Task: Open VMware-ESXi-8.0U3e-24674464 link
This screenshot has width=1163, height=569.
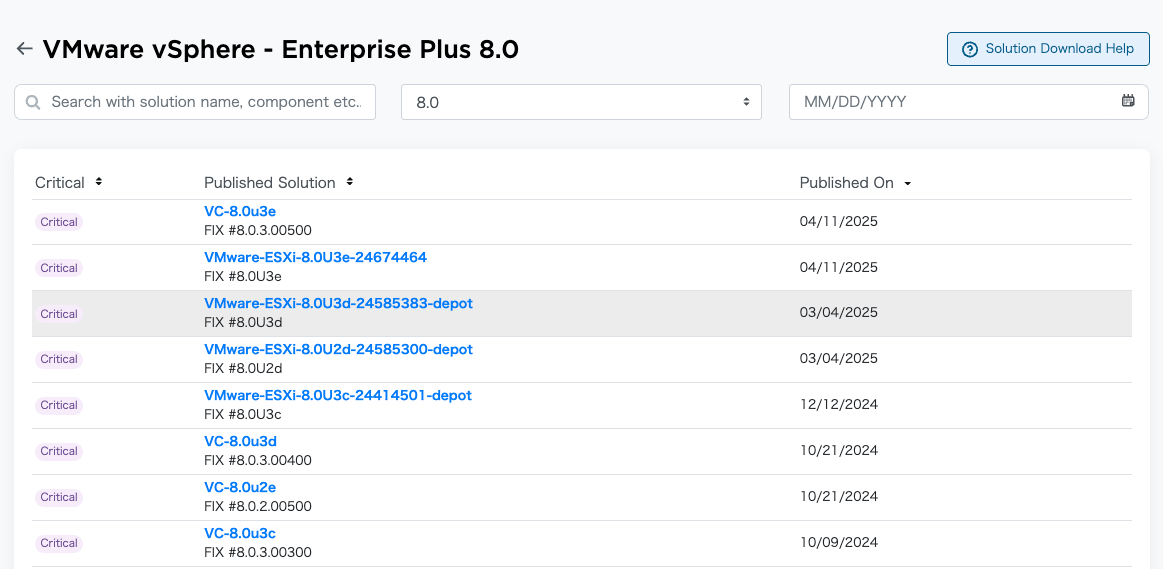Action: pos(315,257)
